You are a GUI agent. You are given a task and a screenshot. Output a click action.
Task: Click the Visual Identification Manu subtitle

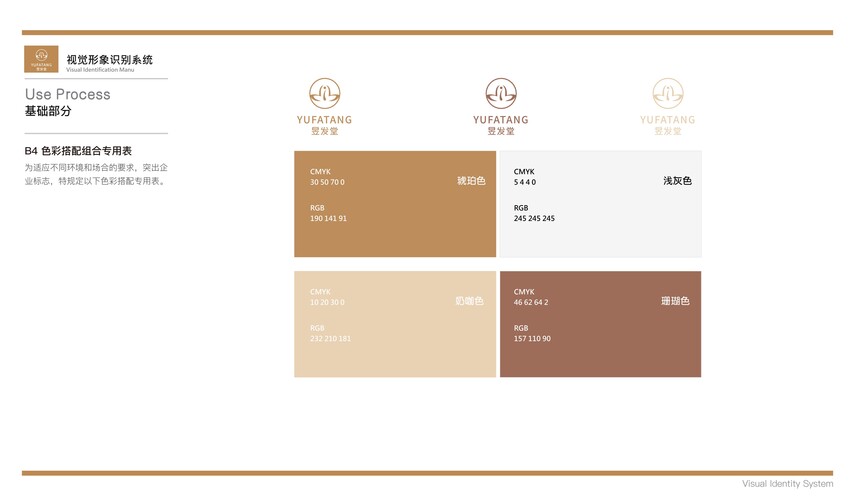[100, 70]
